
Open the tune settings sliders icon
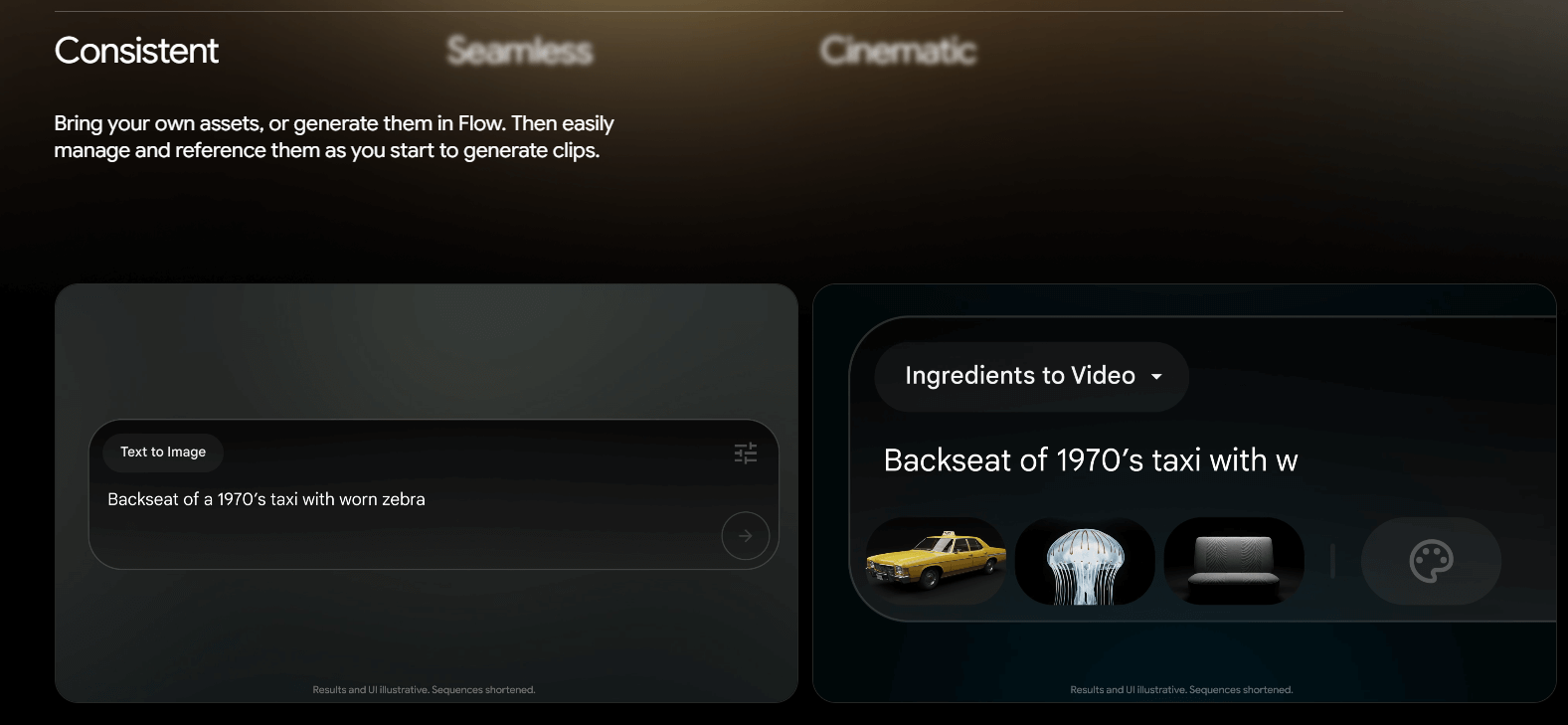746,453
